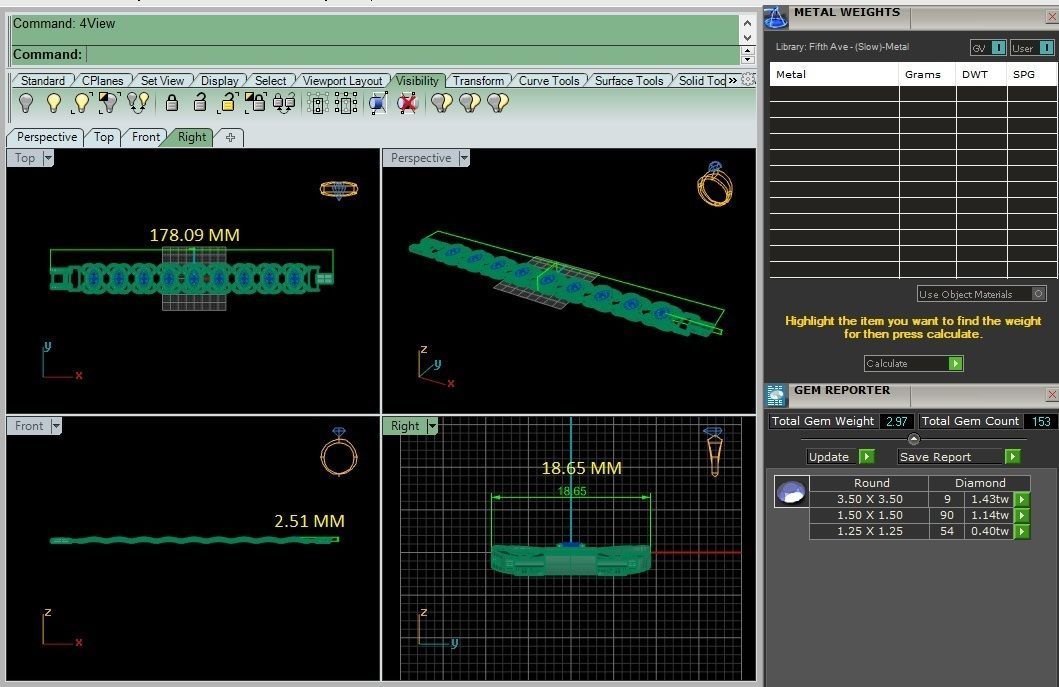Click the green arrow for 3.50 X 3.50 row

click(1022, 500)
